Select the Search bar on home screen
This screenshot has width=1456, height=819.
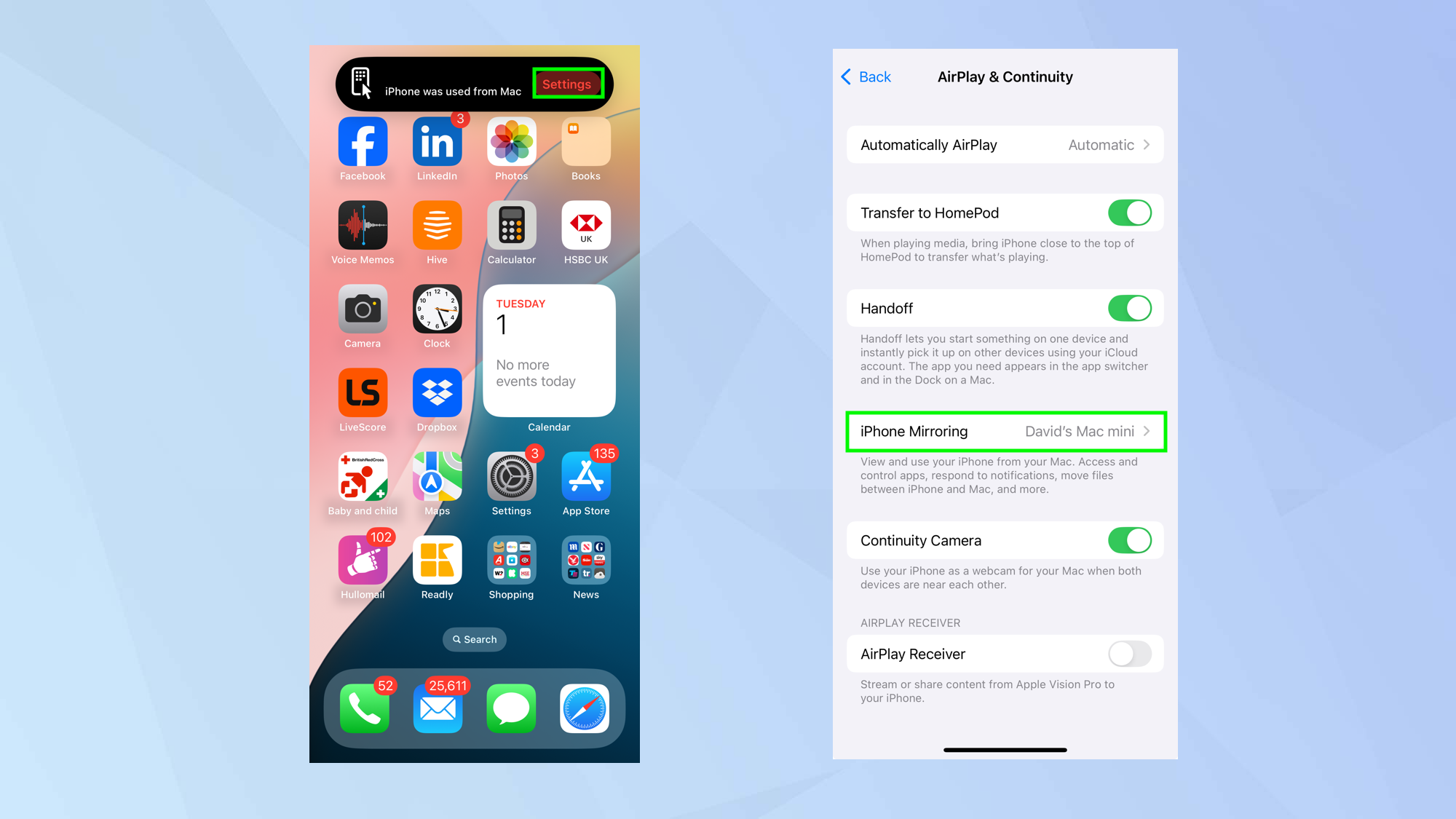click(x=475, y=639)
